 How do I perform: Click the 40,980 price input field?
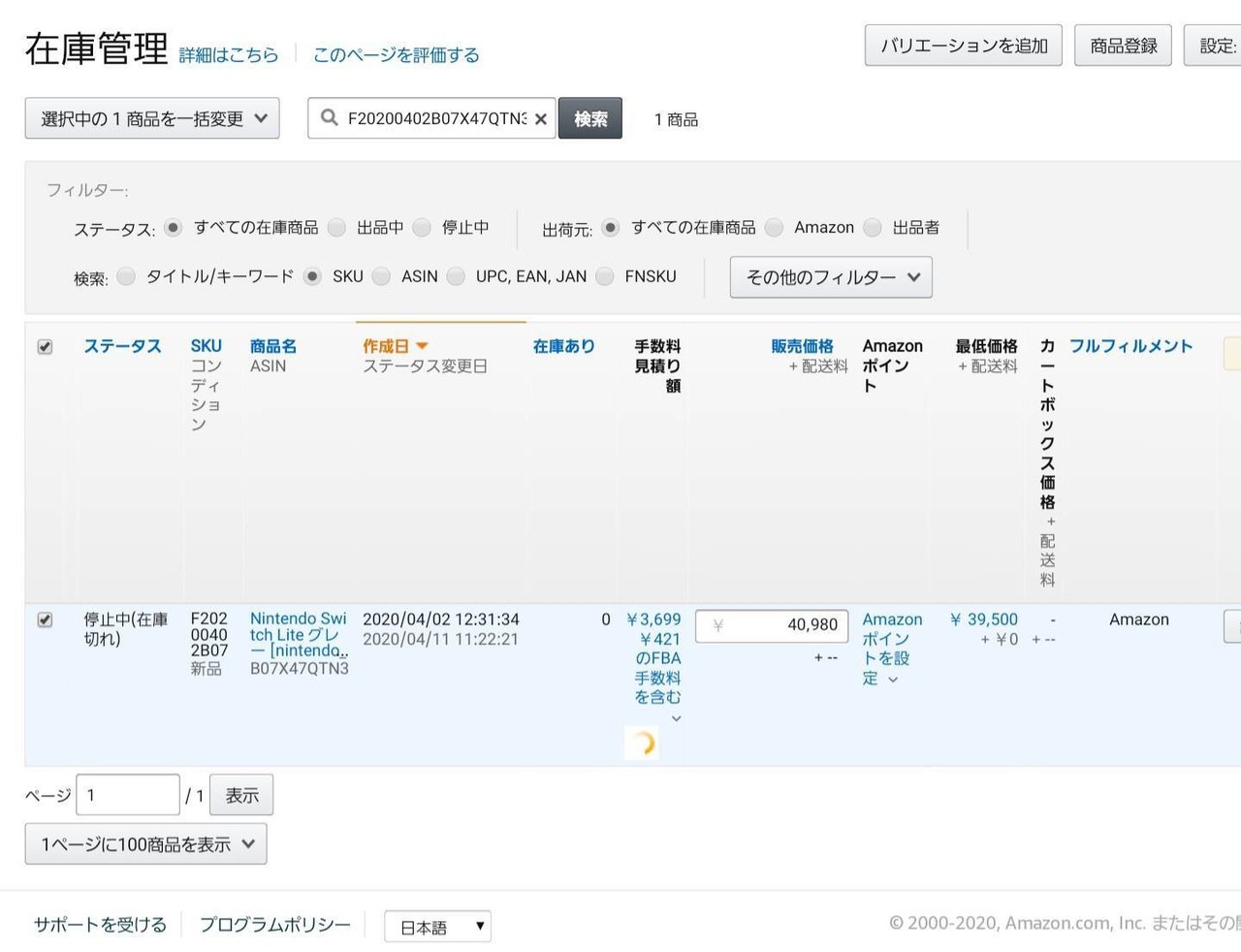pyautogui.click(x=773, y=625)
